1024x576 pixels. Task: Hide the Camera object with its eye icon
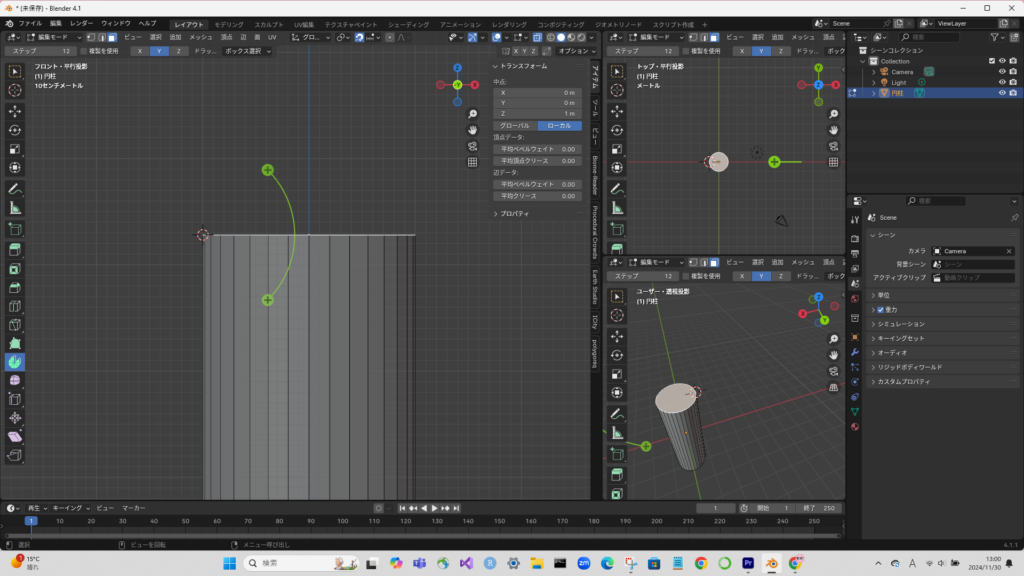click(1002, 72)
